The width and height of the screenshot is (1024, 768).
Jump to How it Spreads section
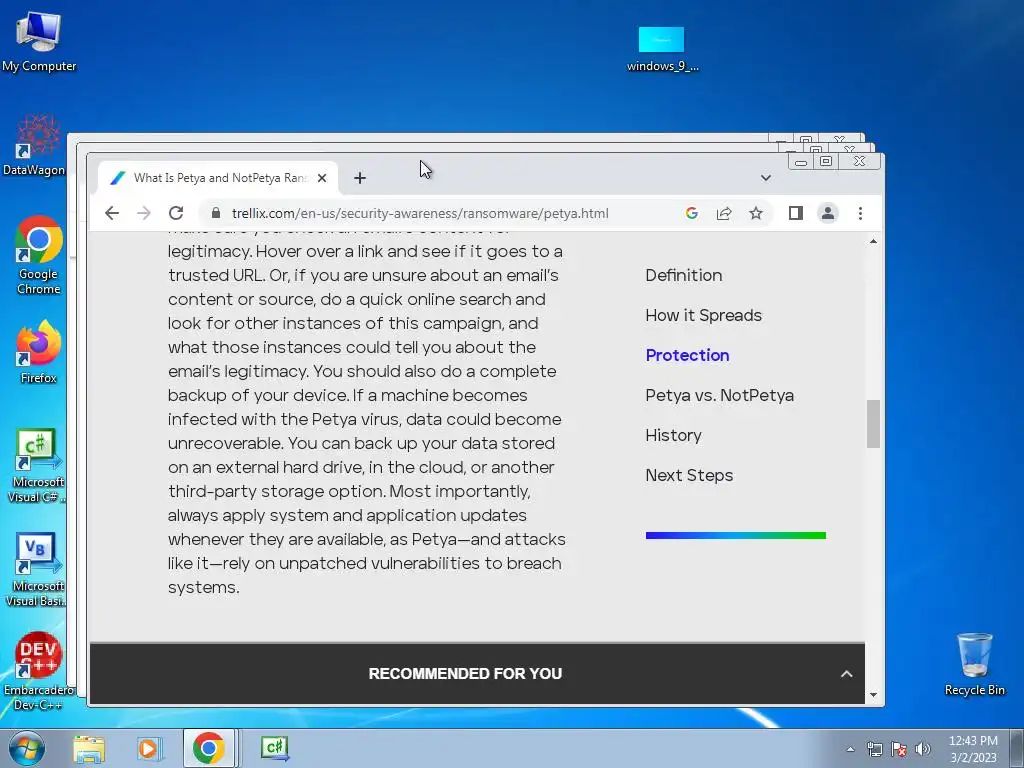[x=703, y=315]
